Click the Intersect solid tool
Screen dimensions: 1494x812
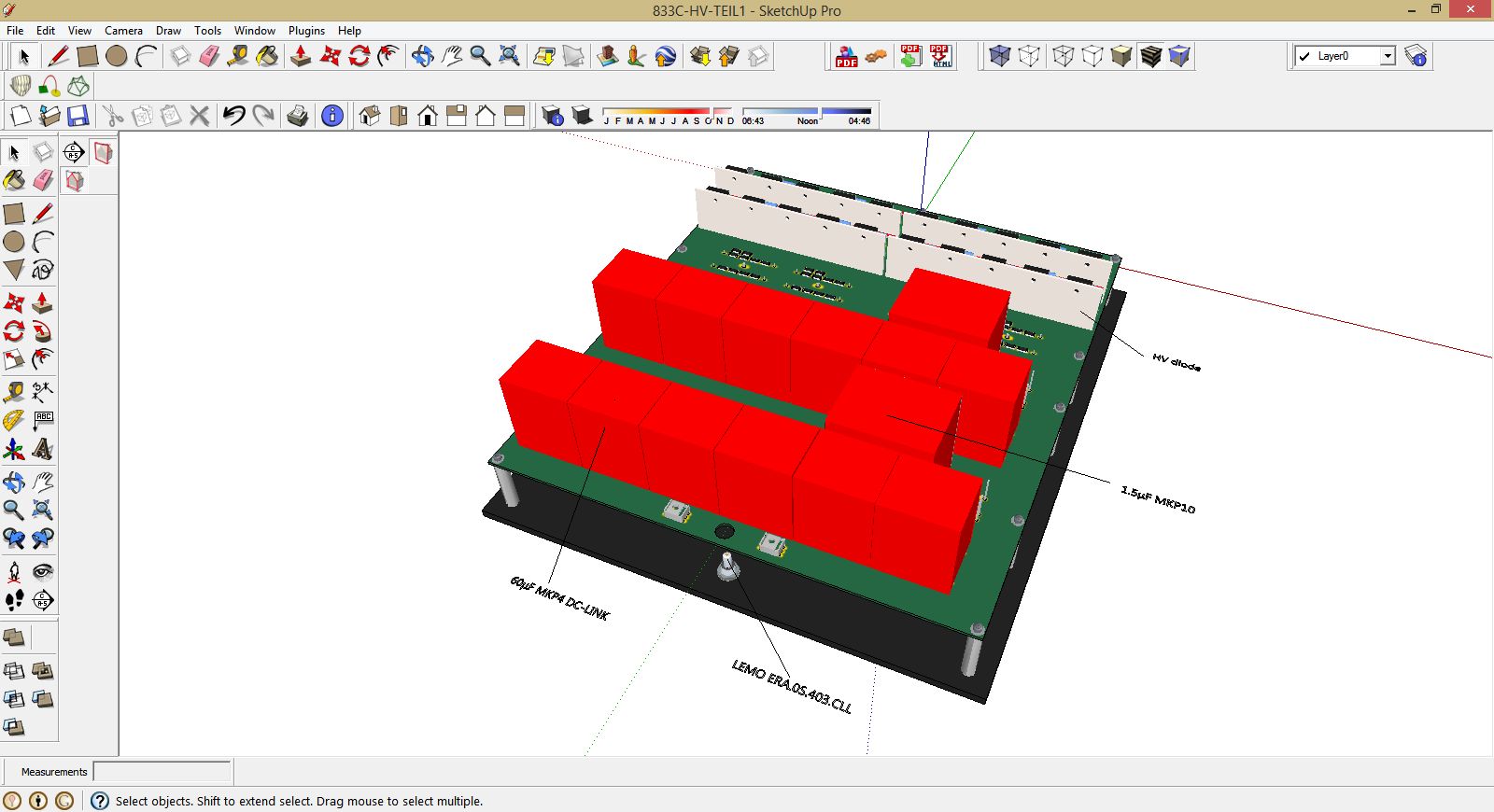coord(14,670)
